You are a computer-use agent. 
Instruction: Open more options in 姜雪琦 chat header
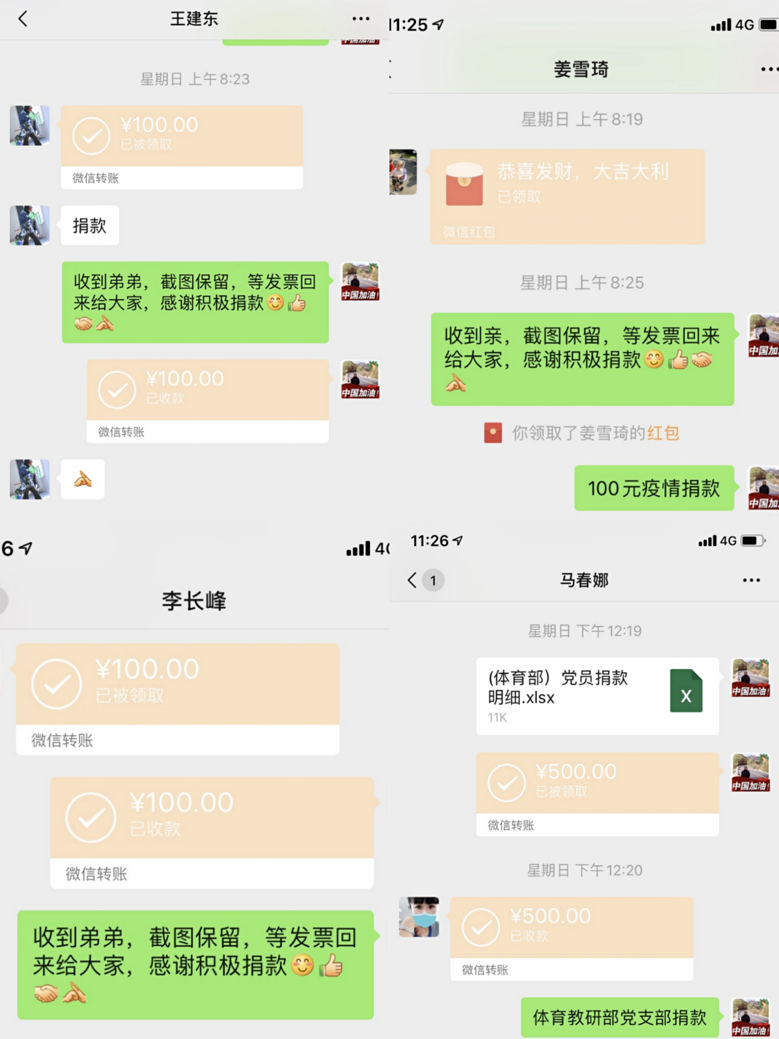(x=769, y=69)
